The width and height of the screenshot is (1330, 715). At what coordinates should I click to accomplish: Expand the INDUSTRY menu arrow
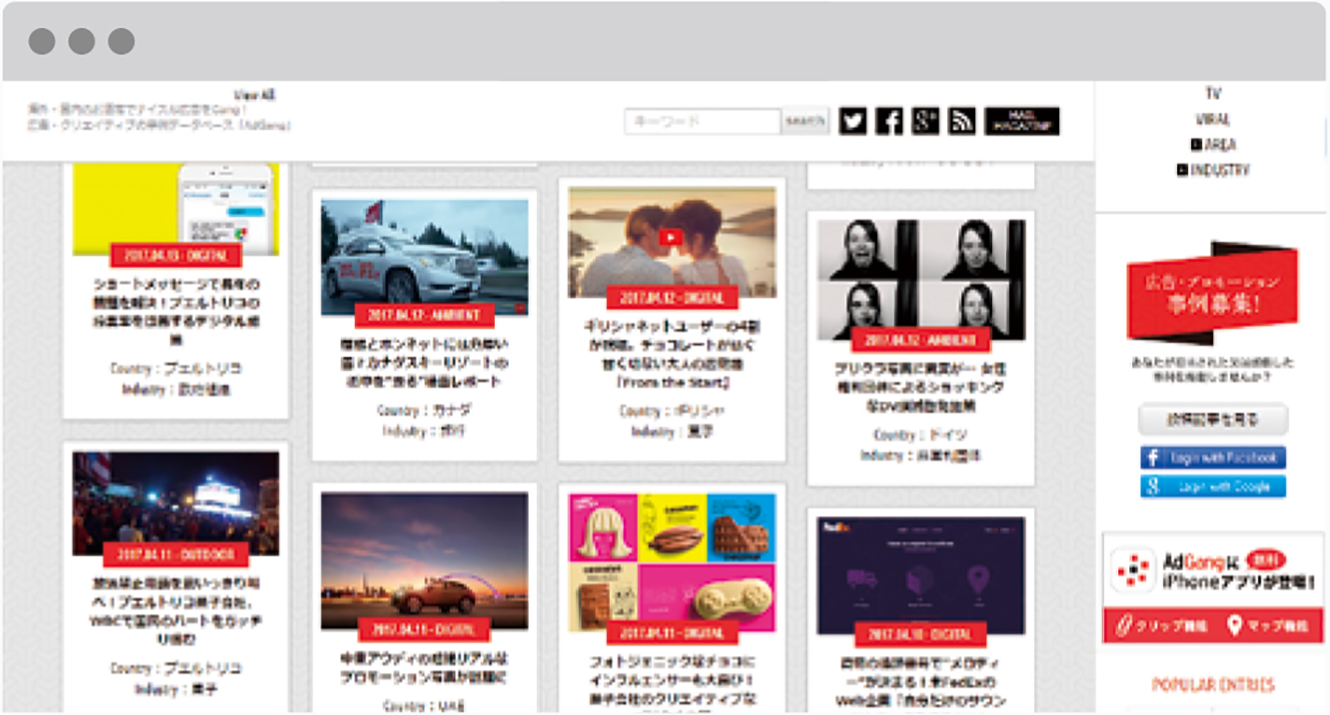coord(1182,171)
